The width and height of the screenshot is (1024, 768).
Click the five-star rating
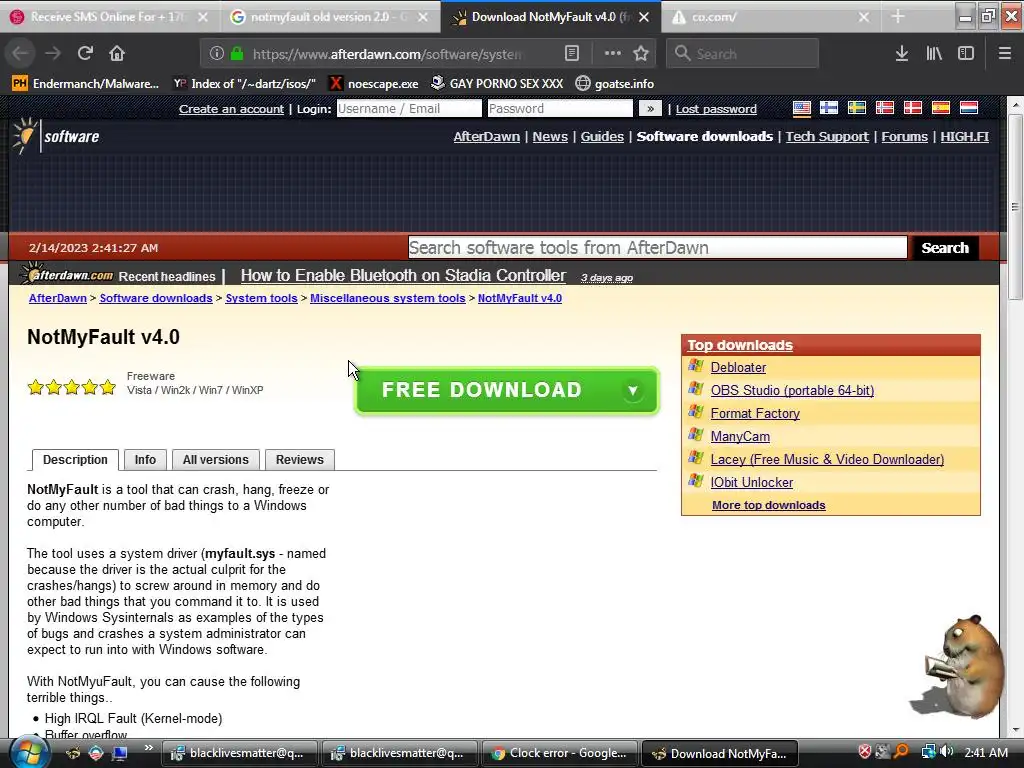pyautogui.click(x=72, y=388)
